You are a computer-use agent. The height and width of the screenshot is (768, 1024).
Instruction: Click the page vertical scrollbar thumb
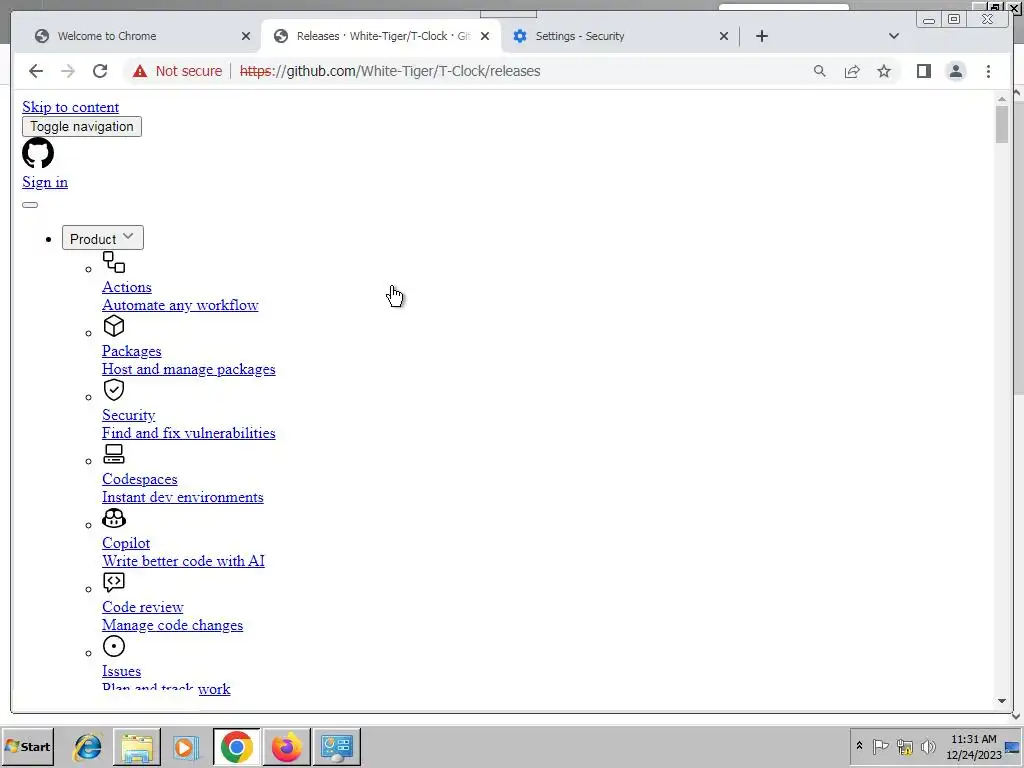(1002, 124)
